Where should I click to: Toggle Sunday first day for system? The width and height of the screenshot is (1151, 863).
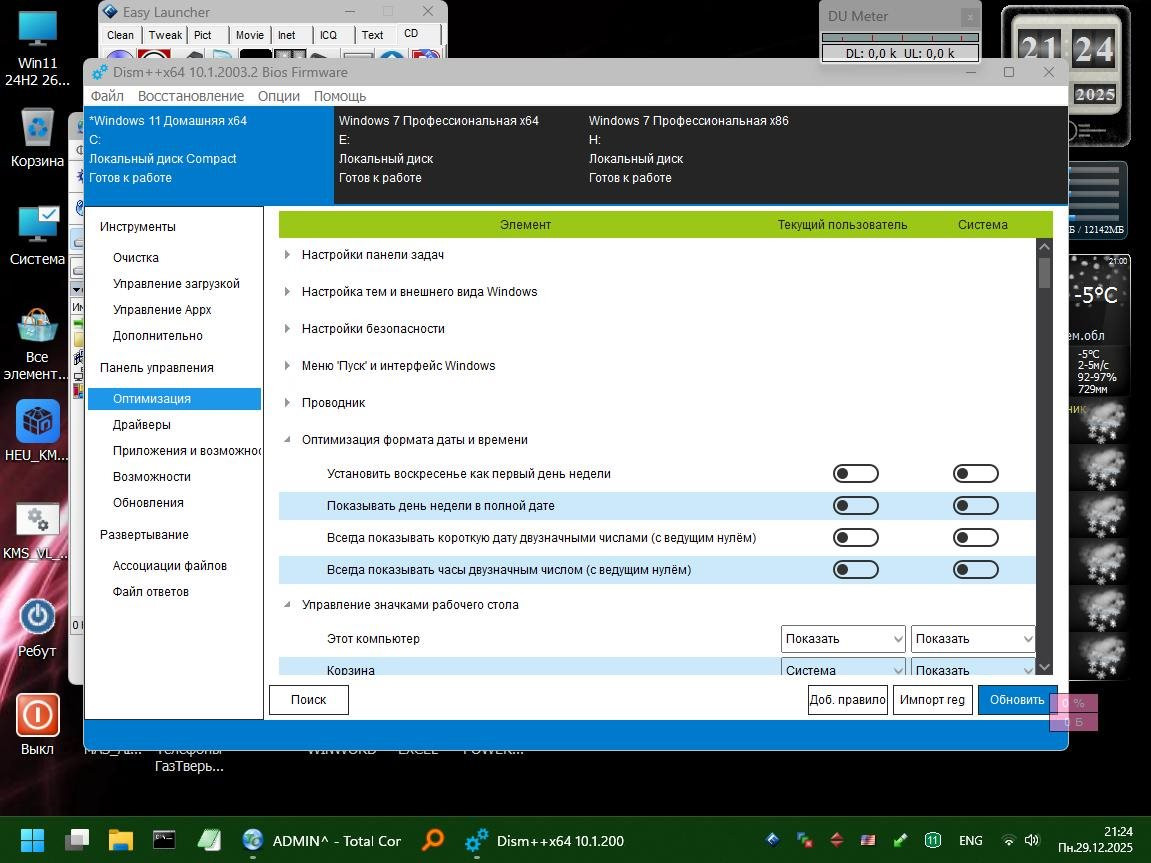(976, 474)
